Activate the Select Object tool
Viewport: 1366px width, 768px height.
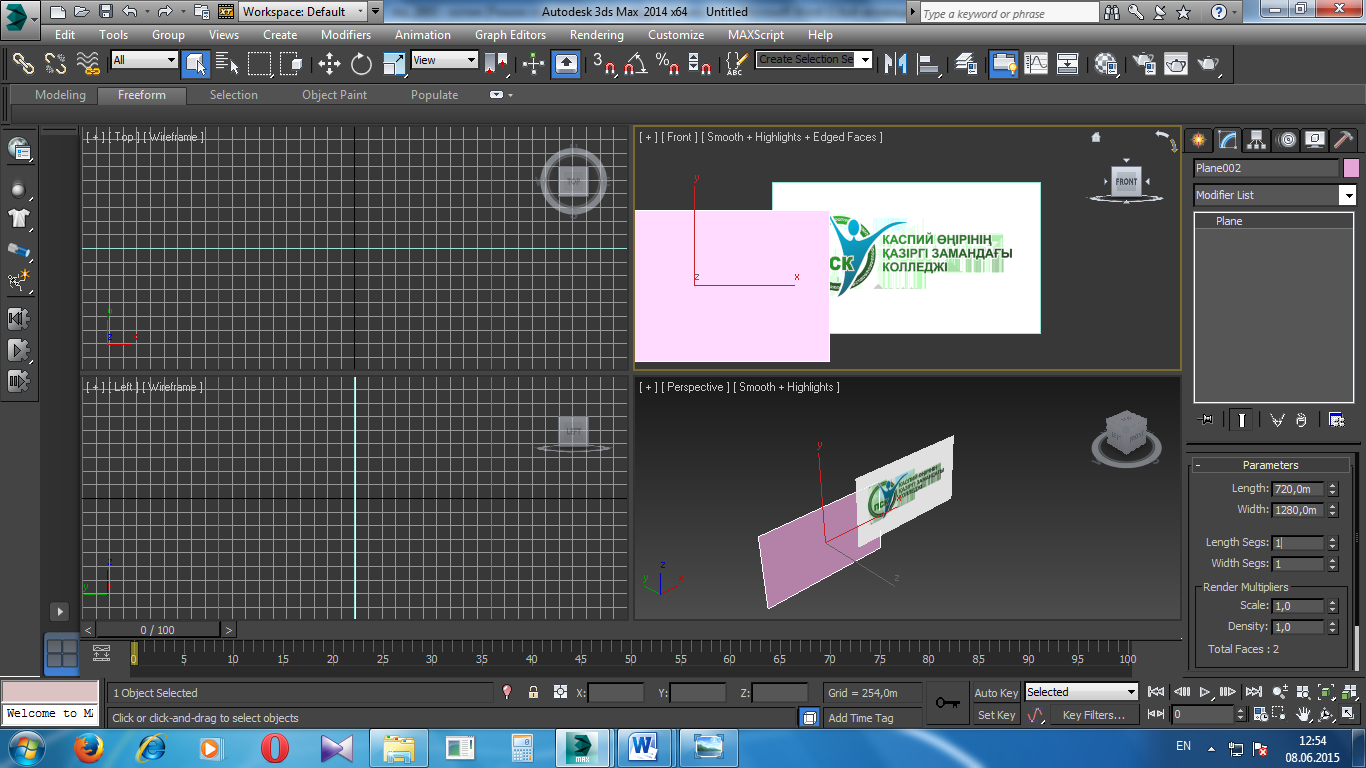click(x=195, y=63)
